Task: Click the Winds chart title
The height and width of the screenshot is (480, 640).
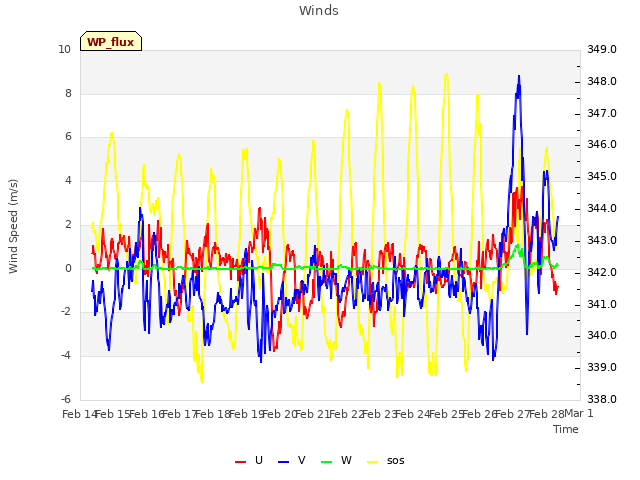Action: click(318, 11)
